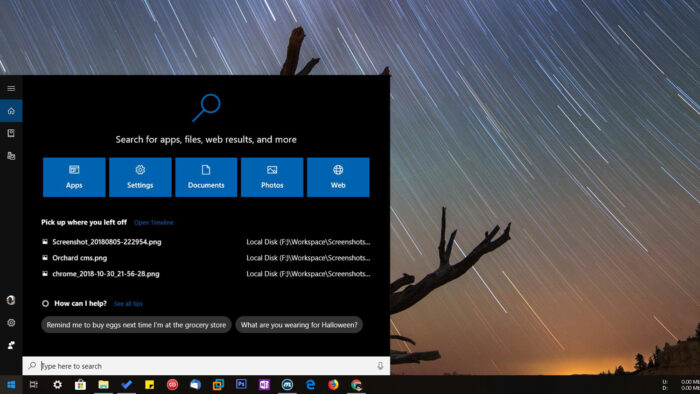Viewport: 700px width, 394px height.
Task: Open chrome_2018-10-30_21-56-28.png file
Action: [206, 274]
